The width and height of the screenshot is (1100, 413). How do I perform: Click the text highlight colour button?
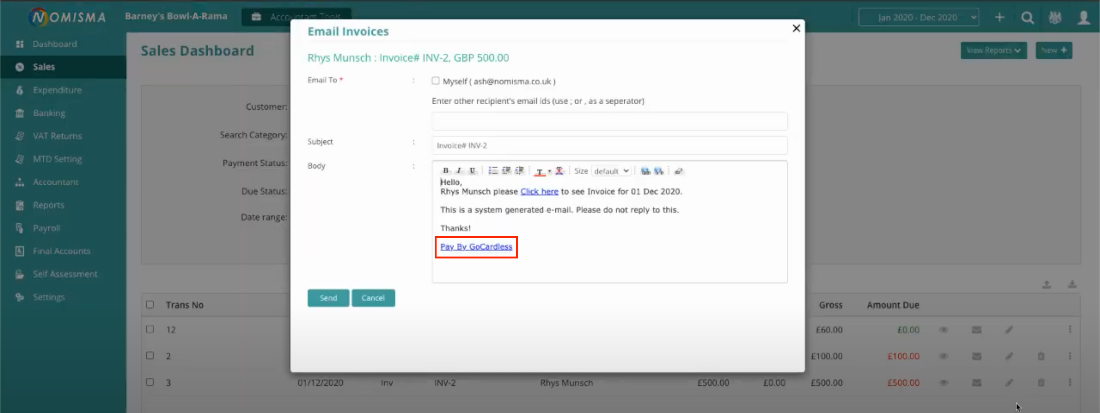[x=559, y=170]
